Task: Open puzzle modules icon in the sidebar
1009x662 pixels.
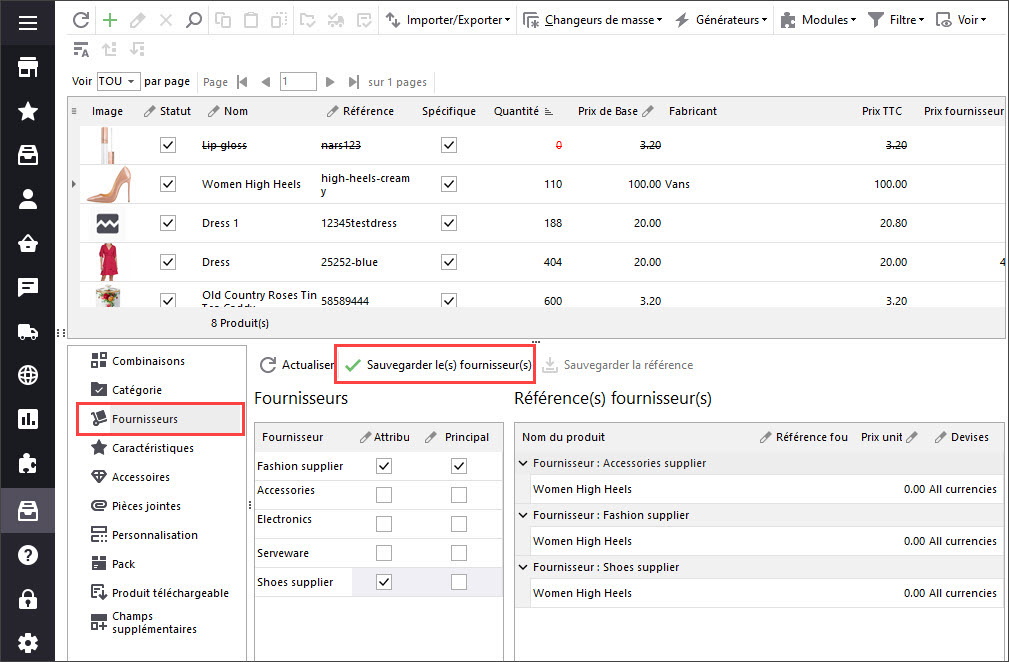Action: click(28, 463)
